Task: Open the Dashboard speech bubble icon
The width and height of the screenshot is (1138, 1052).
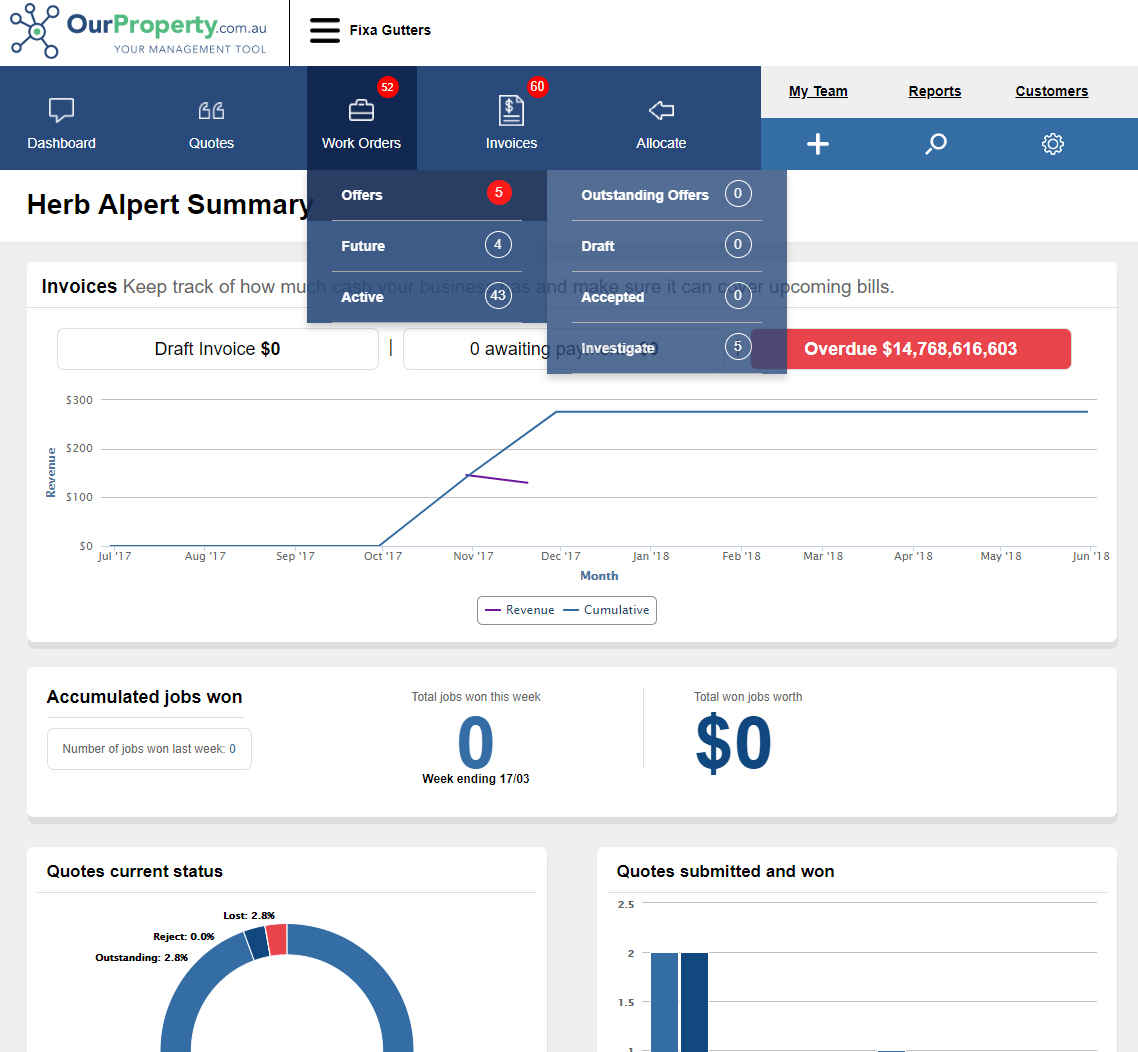Action: click(61, 110)
